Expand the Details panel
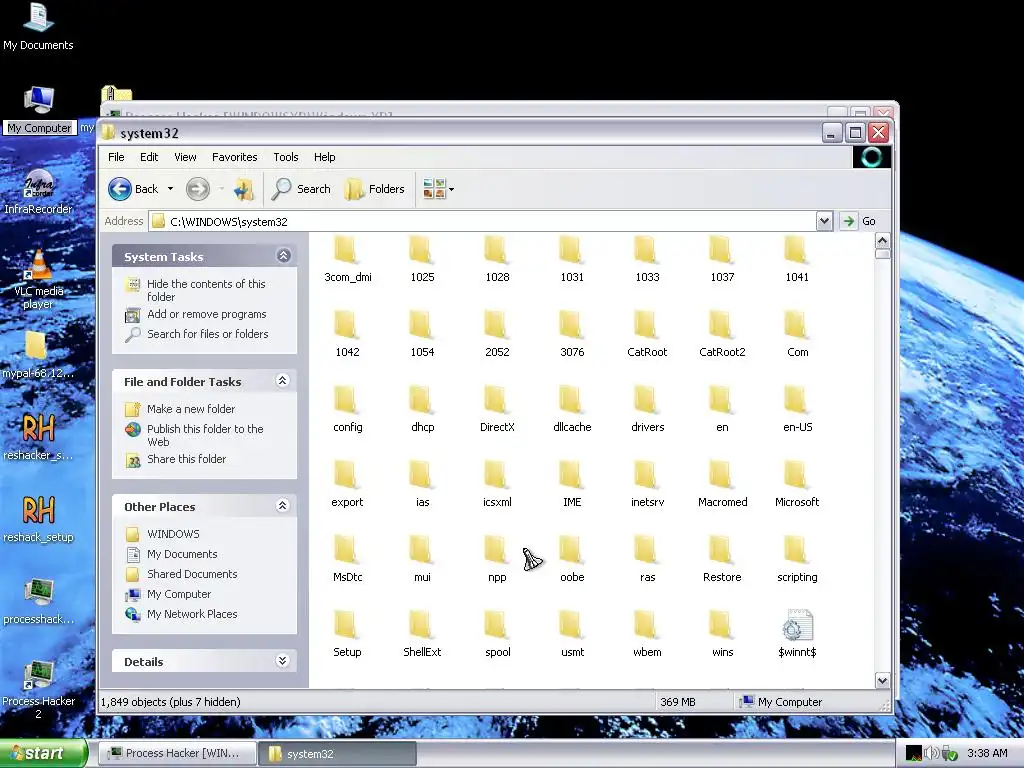1024x768 pixels. pos(283,661)
